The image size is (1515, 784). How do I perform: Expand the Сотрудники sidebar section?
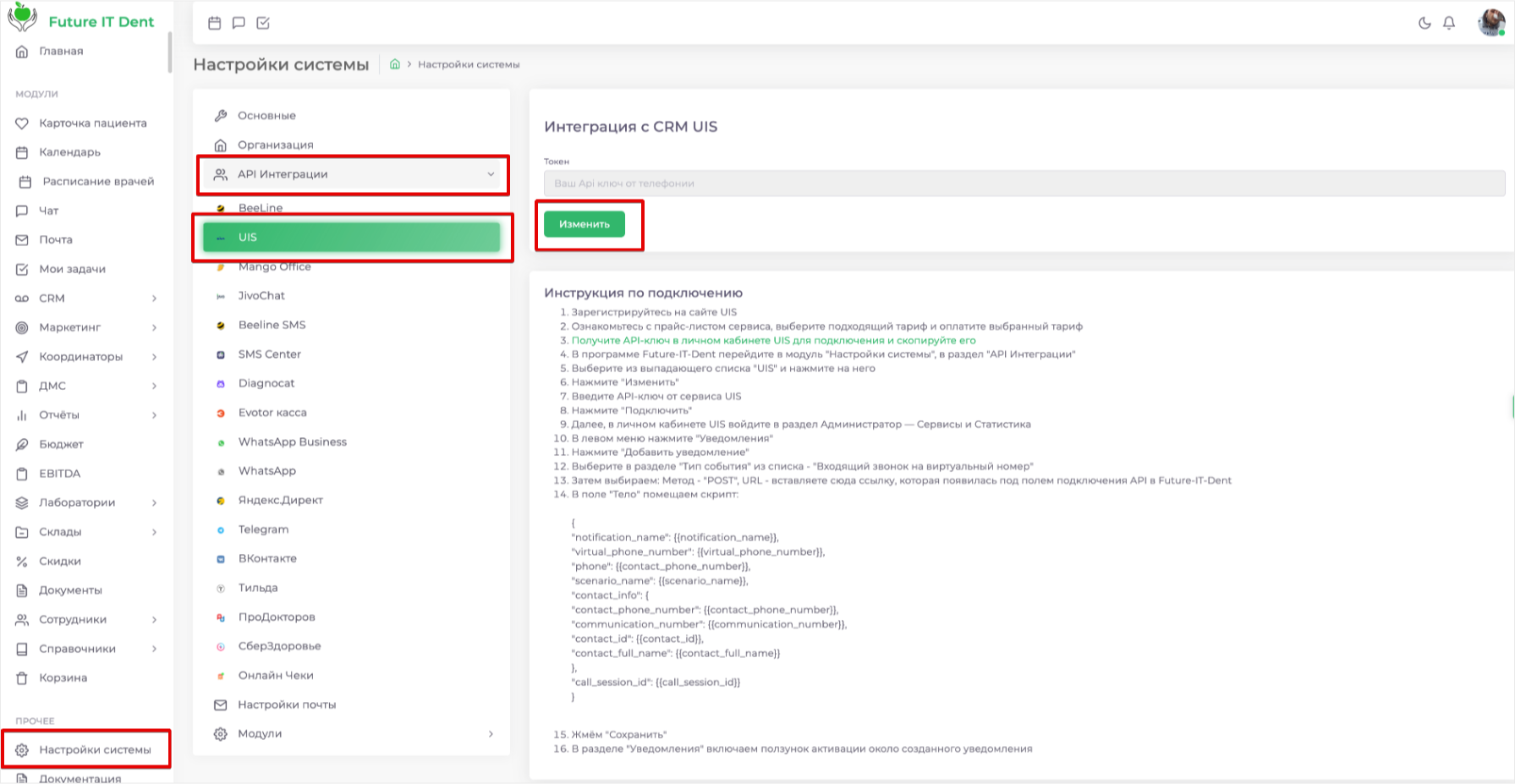85,620
